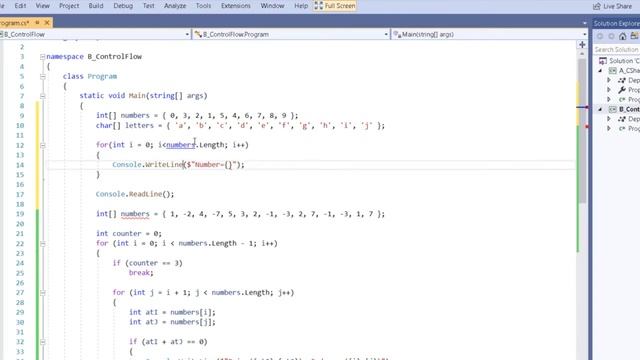Open the Debug menu
640x360 pixels.
point(123,6)
